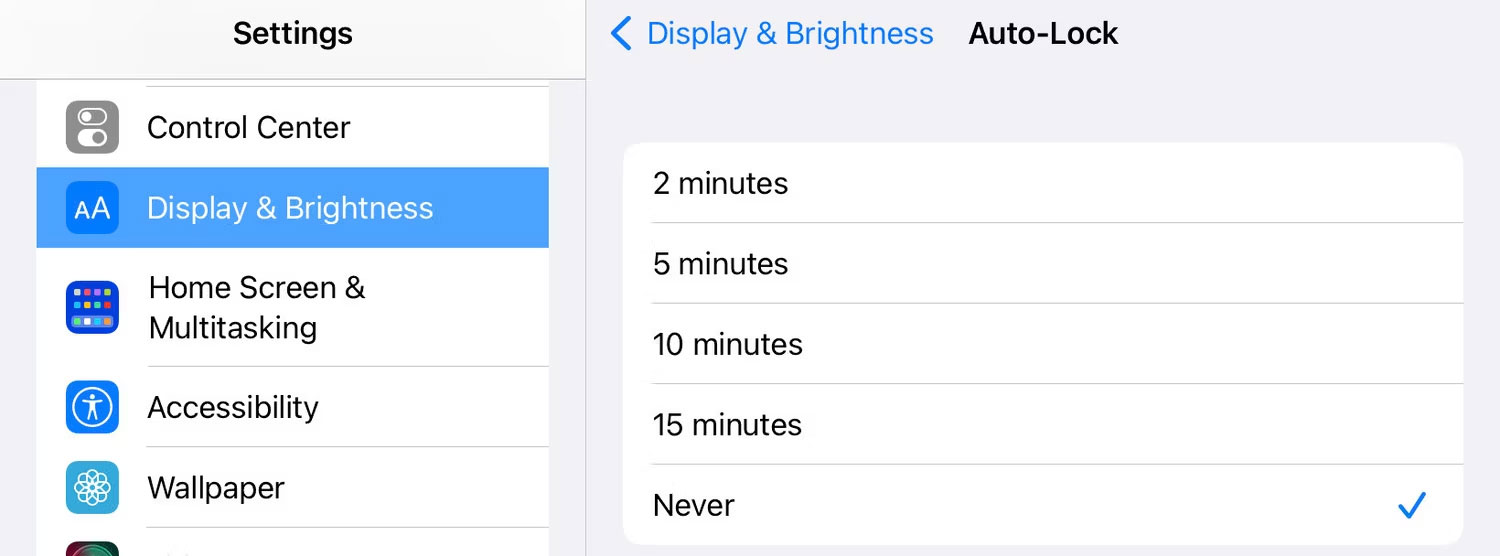Tap the Wallpaper flower icon

tap(92, 487)
